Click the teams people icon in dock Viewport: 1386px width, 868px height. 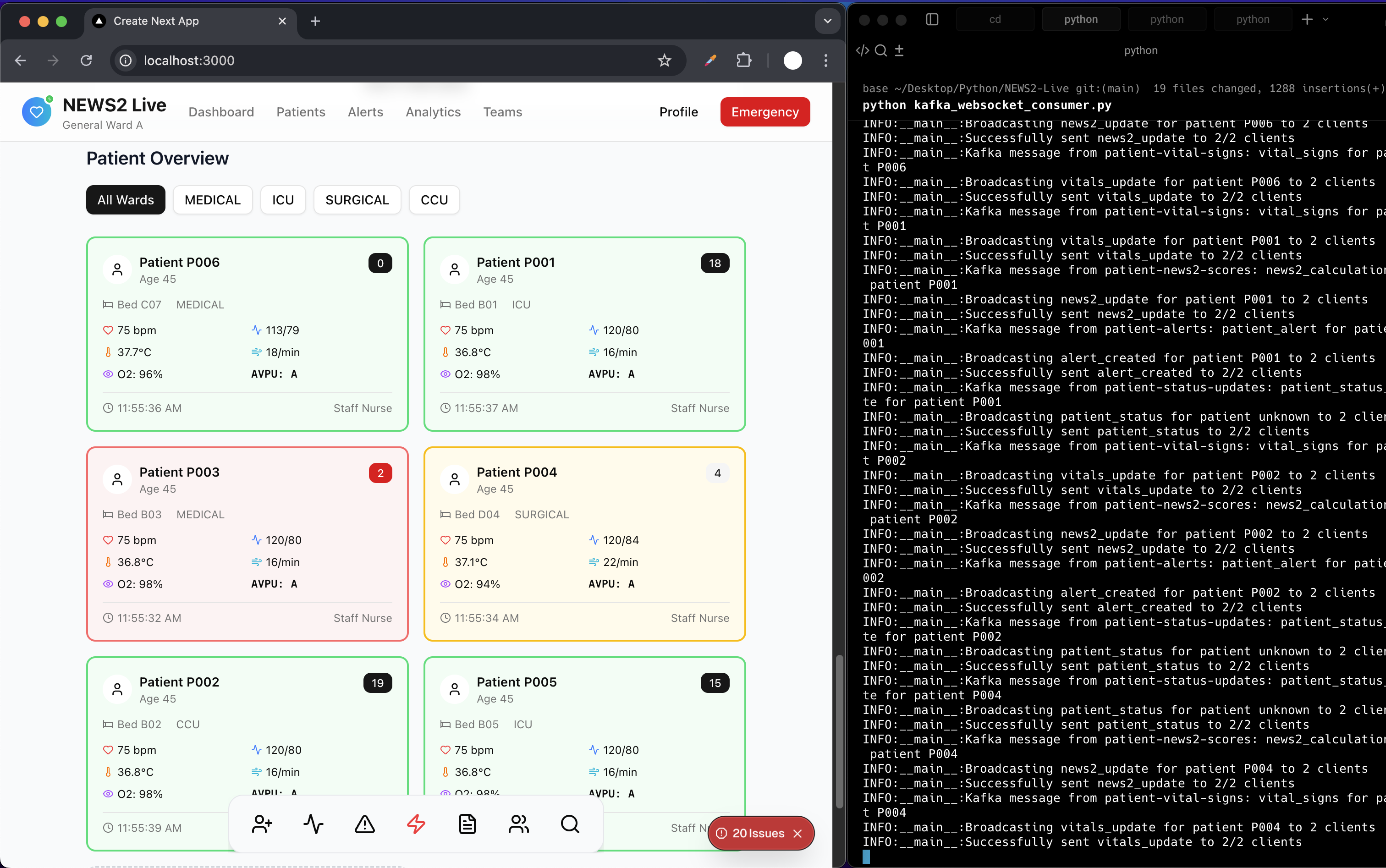[518, 824]
